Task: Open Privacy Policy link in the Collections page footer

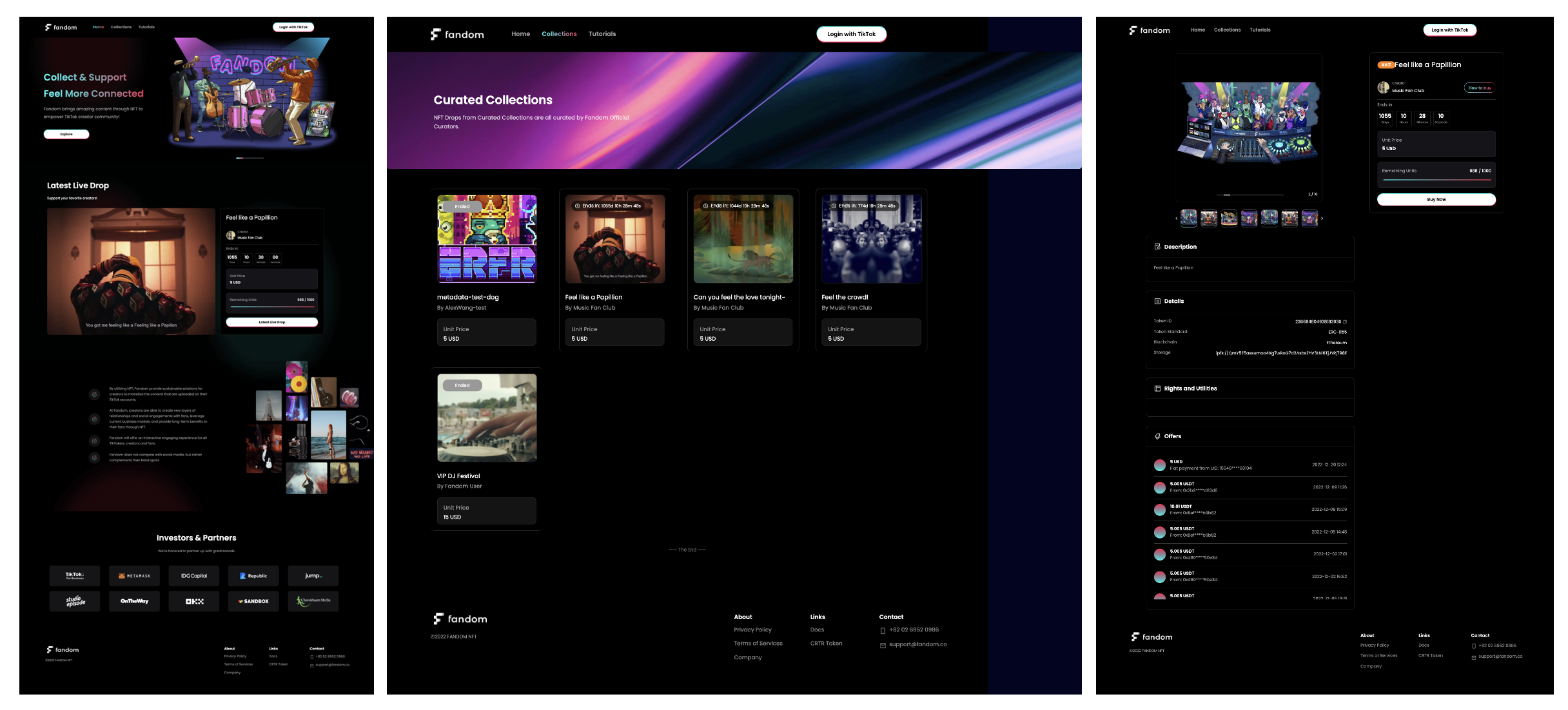Action: pos(752,630)
